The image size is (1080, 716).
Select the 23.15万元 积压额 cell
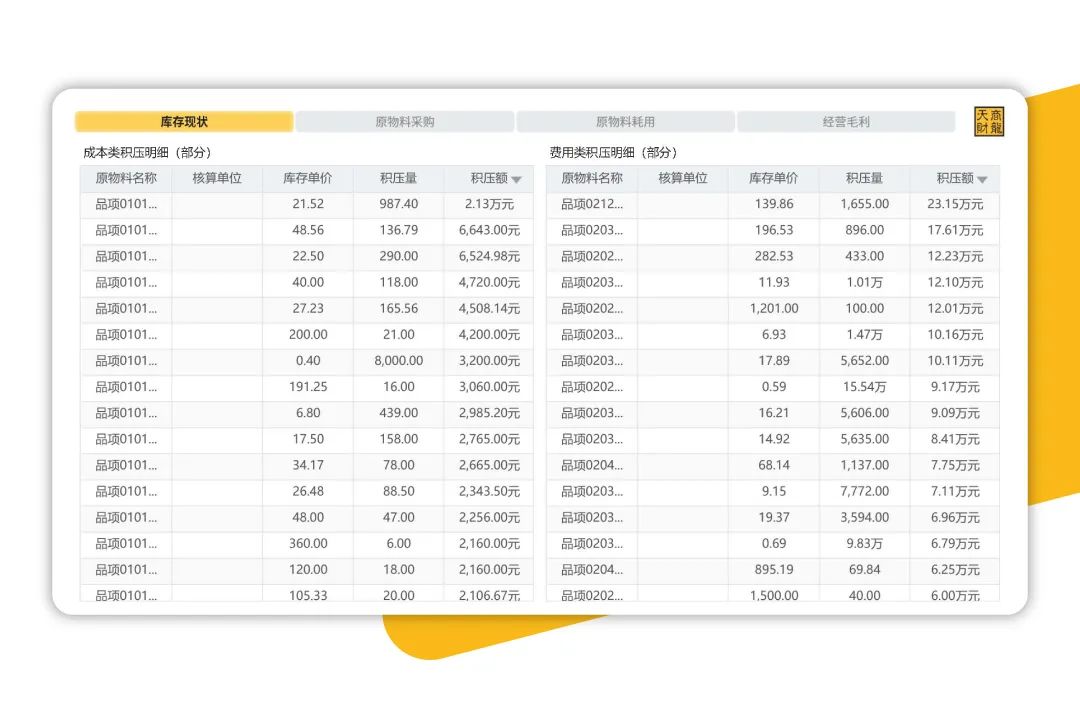point(955,204)
